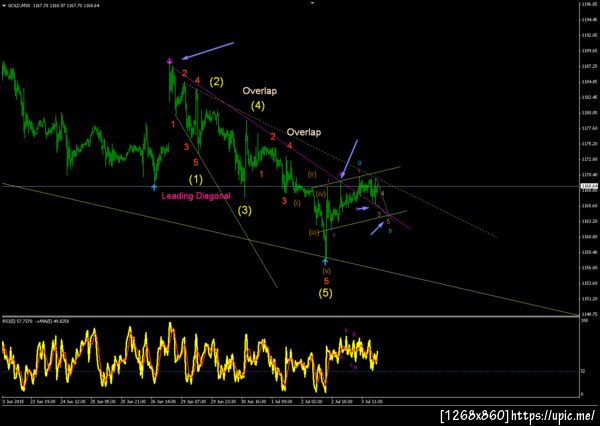The image size is (600, 426).
Task: Click the 30 Jun 16:00 time axis label
Action: (x=254, y=402)
